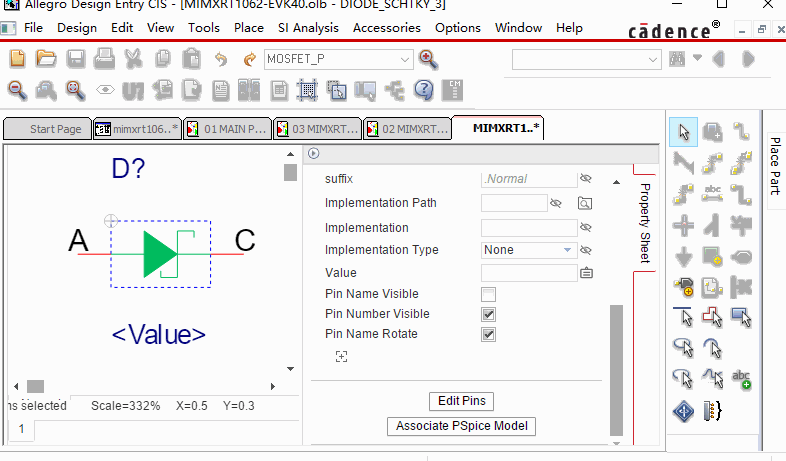Click the Help question mark icon
The width and height of the screenshot is (786, 461).
coord(423,90)
